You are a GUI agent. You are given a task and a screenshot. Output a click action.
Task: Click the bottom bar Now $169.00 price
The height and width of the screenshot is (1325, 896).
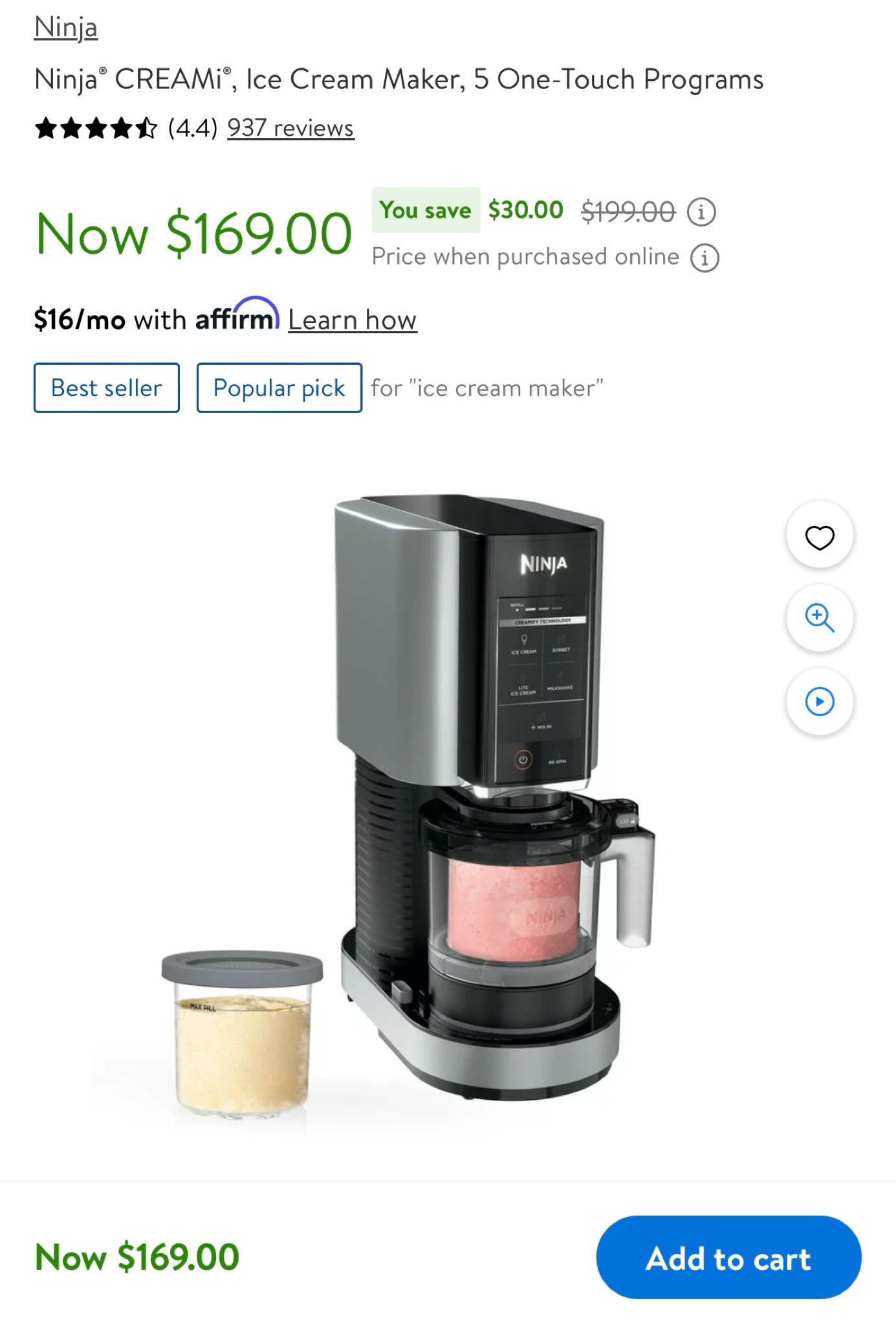click(137, 1257)
